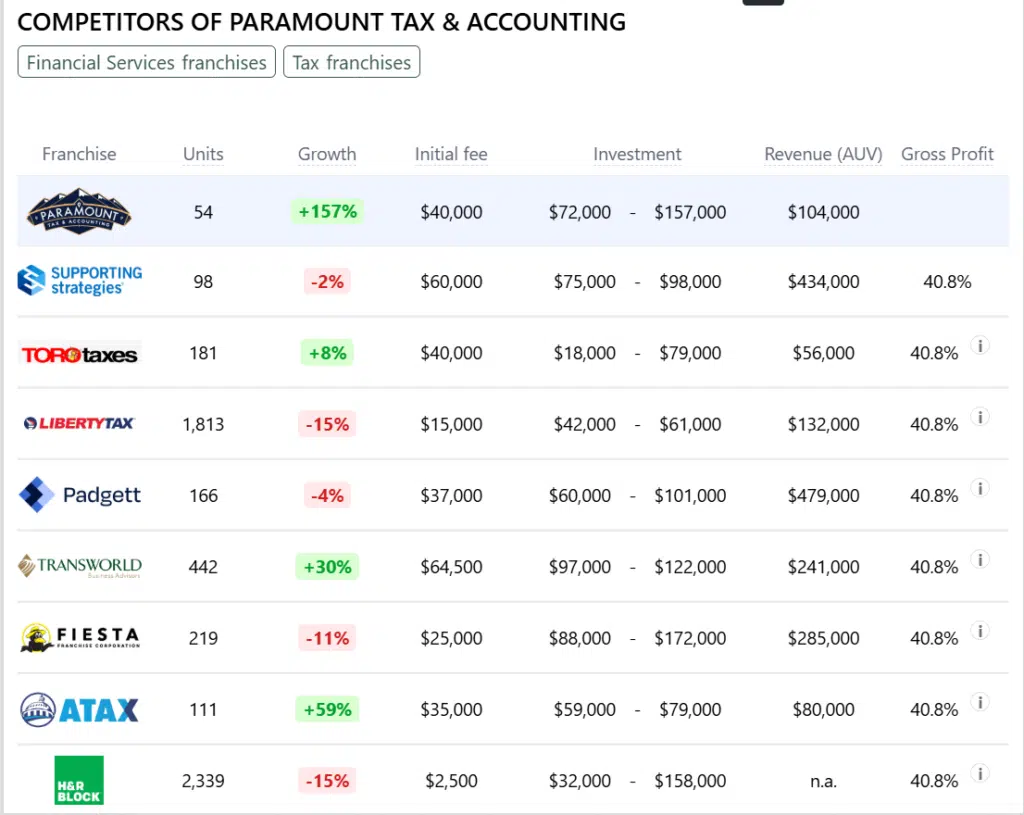This screenshot has height=815, width=1024.
Task: Click the Liberty Tax logo
Action: pyautogui.click(x=79, y=424)
